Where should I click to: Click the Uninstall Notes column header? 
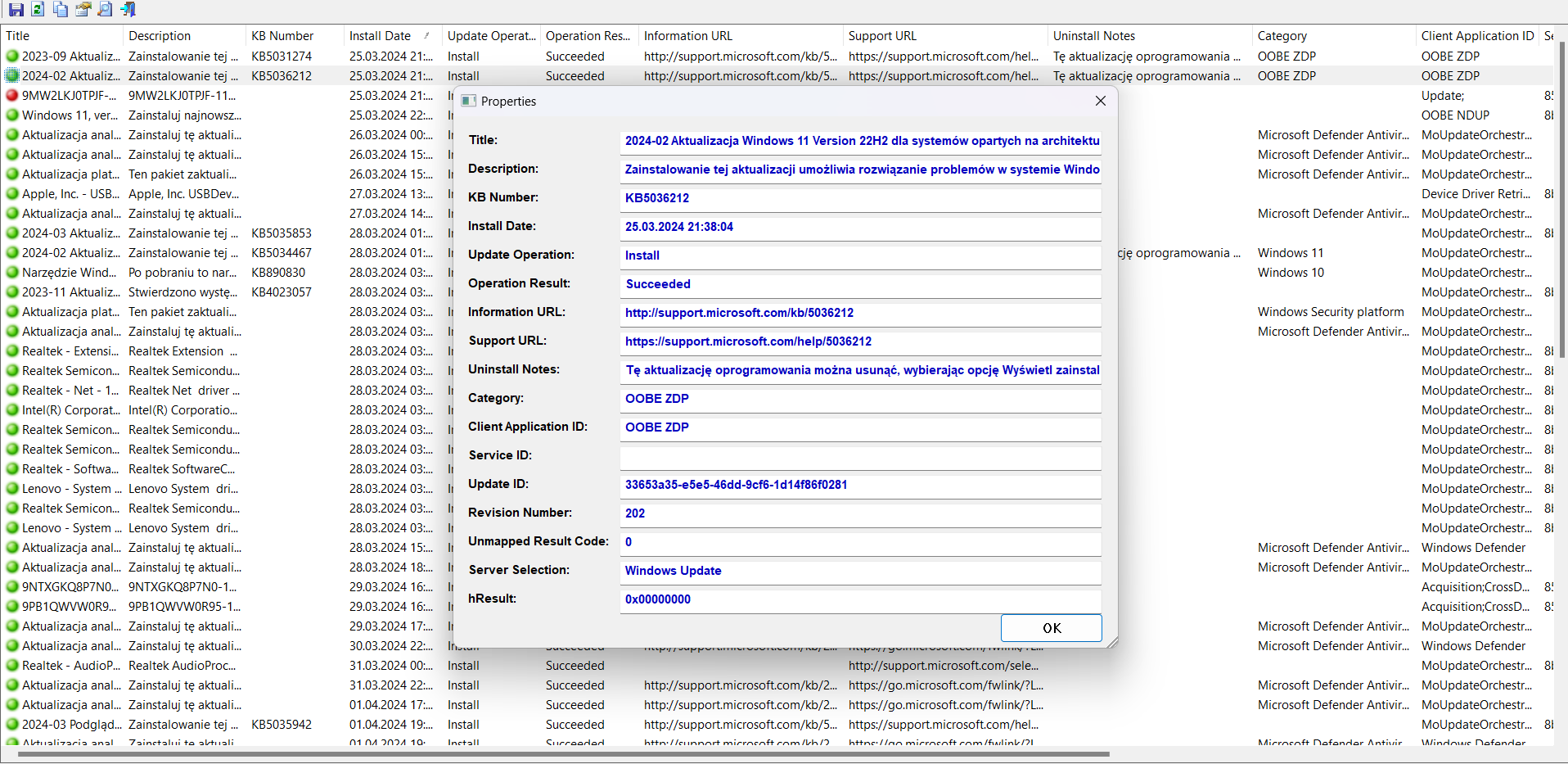pyautogui.click(x=1150, y=36)
